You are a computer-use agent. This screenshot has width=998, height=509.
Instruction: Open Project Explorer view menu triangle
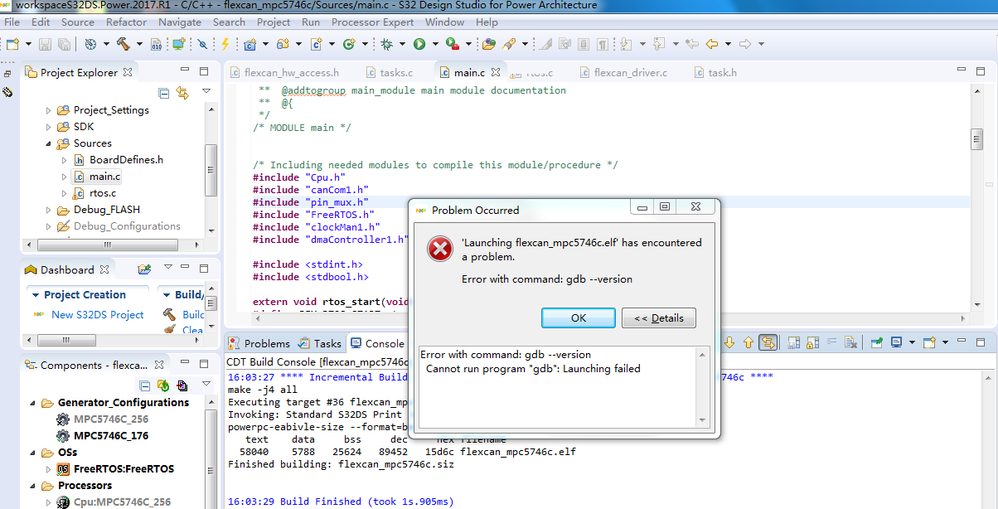tap(206, 92)
